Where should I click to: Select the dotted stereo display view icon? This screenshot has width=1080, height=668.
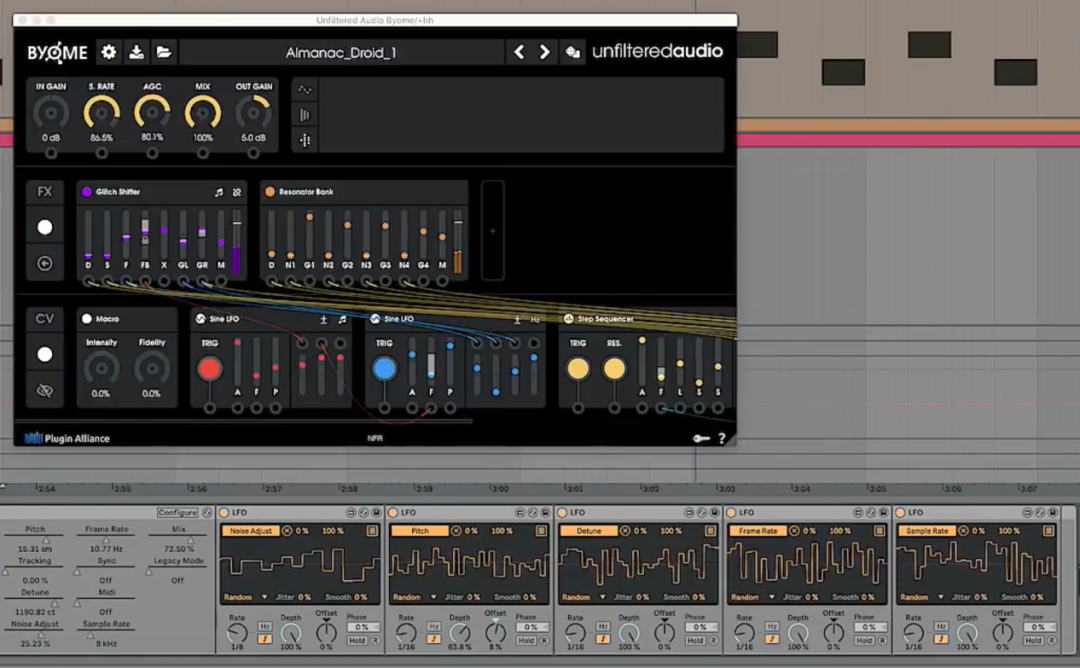(x=304, y=140)
